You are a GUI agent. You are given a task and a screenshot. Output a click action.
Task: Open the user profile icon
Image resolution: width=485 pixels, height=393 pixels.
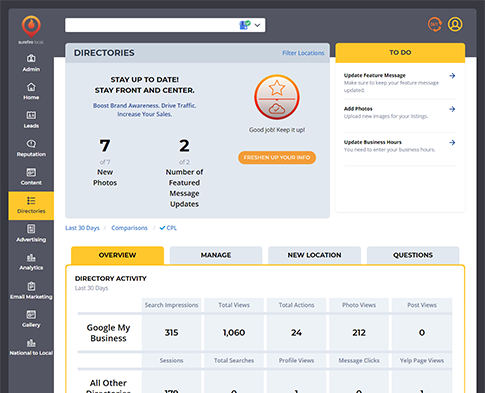coord(455,24)
